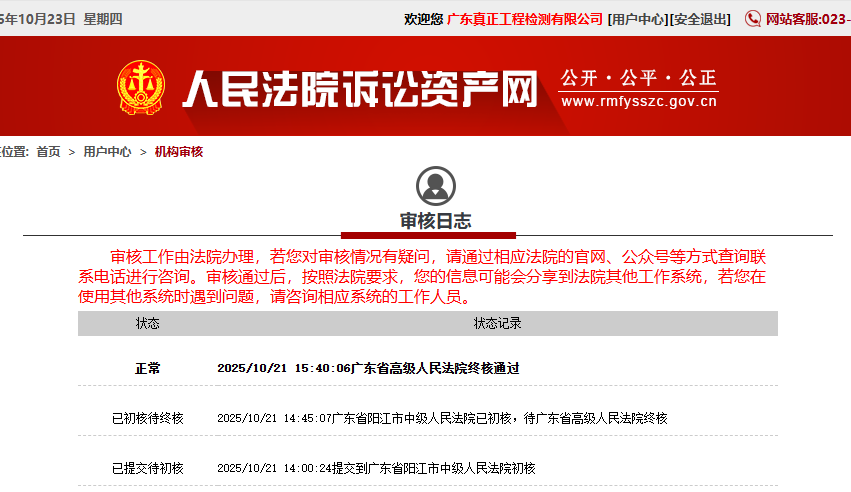Click the red audit notice paragraph
851x492 pixels.
click(x=422, y=277)
